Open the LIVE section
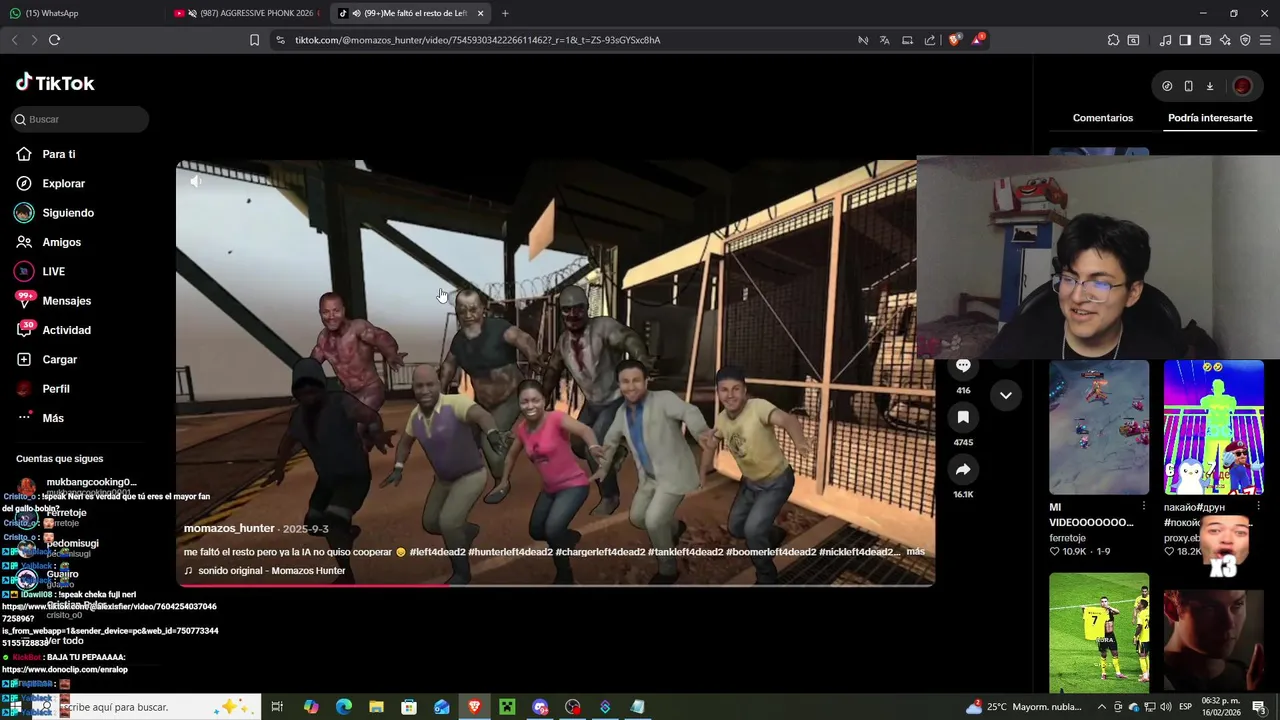Image resolution: width=1280 pixels, height=720 pixels. coord(53,271)
